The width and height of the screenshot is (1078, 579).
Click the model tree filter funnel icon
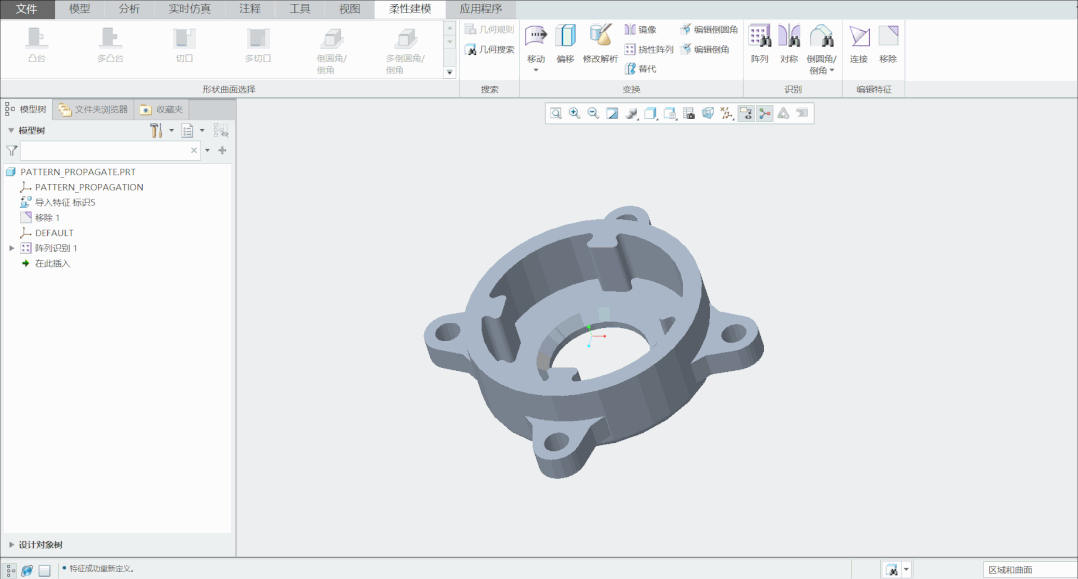[12, 151]
